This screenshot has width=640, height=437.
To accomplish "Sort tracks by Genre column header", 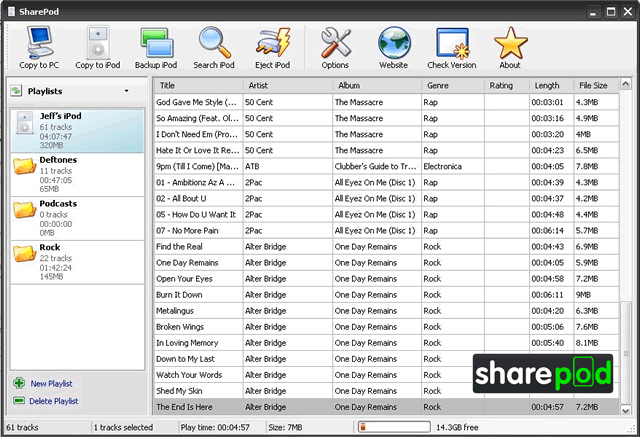I will [453, 86].
